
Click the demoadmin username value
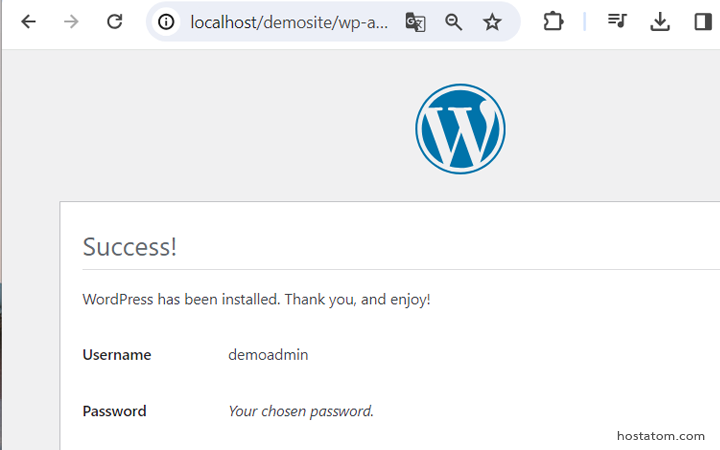click(268, 355)
